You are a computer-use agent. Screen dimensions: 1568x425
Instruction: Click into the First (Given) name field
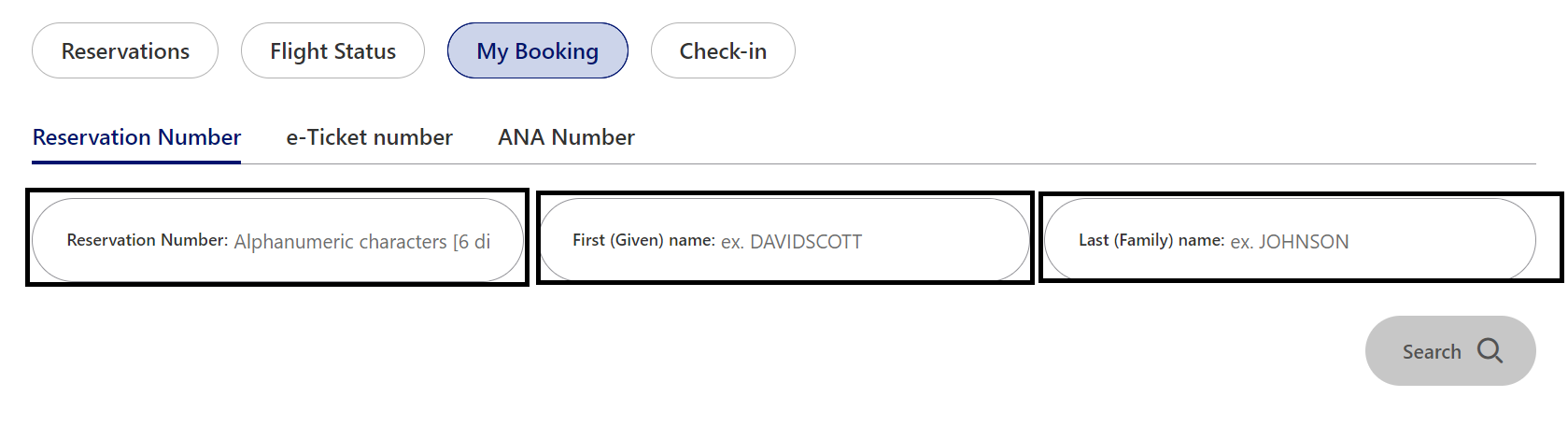point(784,240)
